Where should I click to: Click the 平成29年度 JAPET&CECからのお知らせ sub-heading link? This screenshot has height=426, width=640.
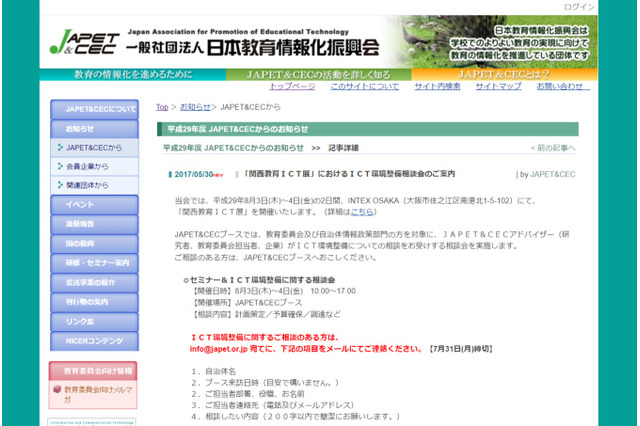point(233,148)
